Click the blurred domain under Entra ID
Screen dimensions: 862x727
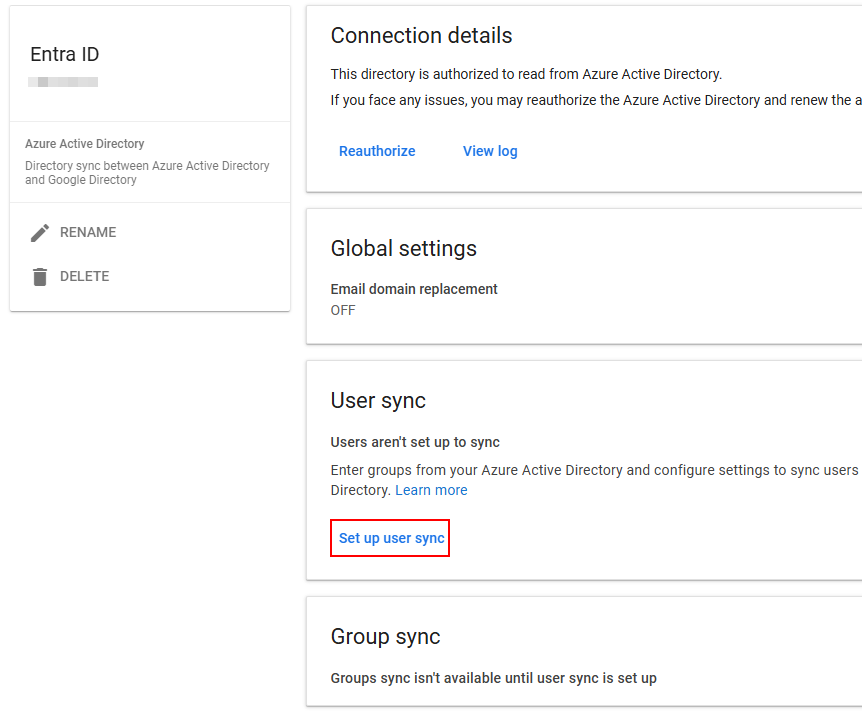click(64, 81)
